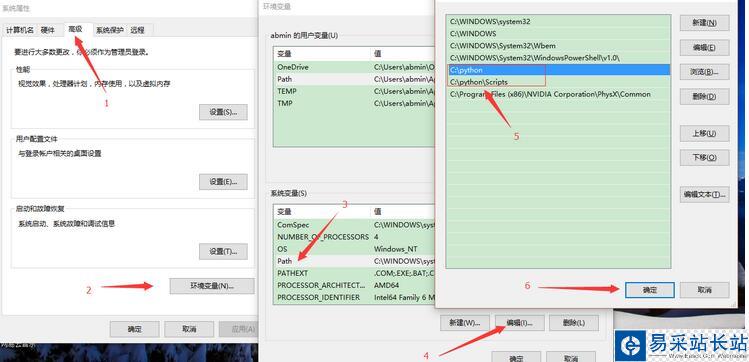Select the OneDrive user variable row

(354, 67)
